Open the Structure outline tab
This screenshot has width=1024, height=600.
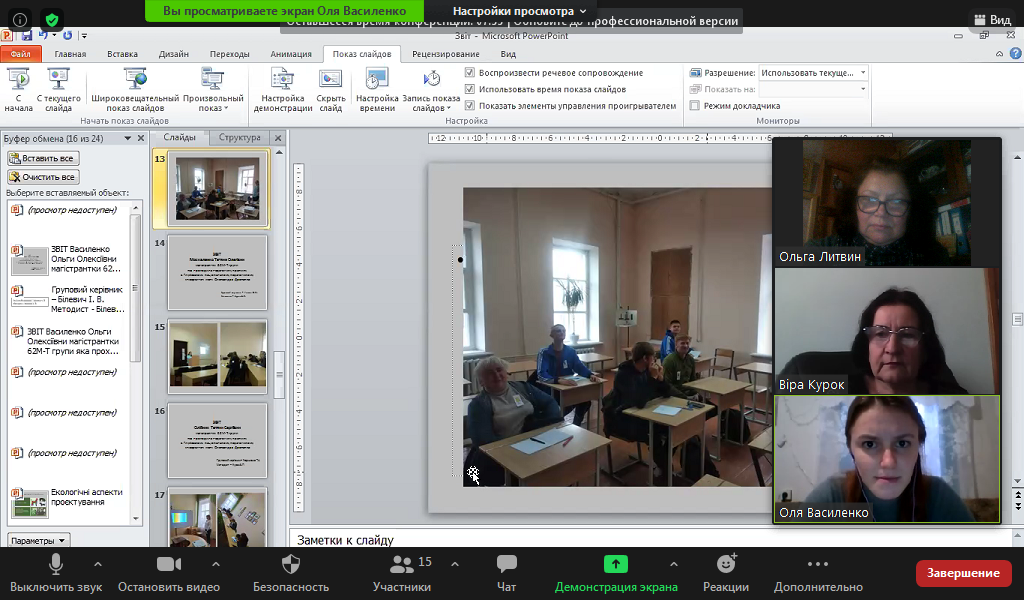[x=240, y=137]
